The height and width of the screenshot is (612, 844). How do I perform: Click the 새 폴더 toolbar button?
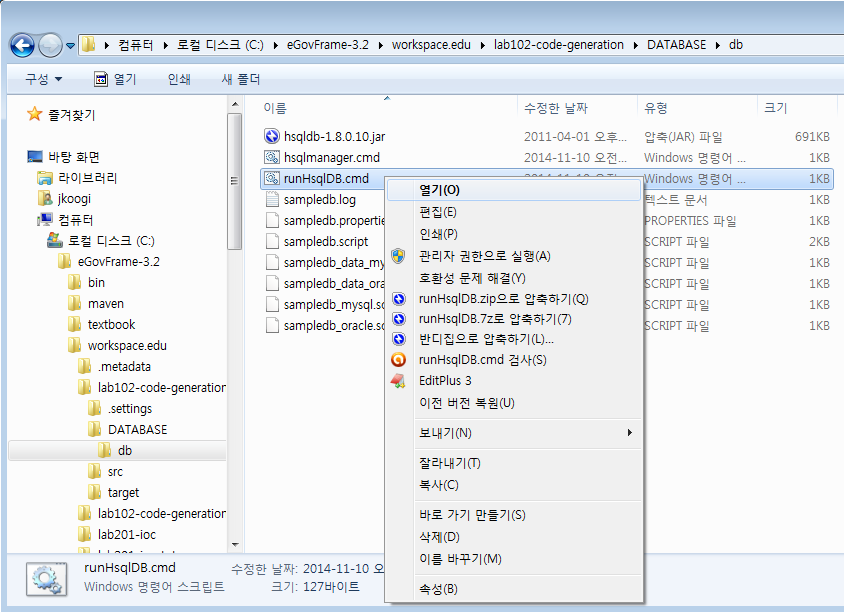coord(240,79)
